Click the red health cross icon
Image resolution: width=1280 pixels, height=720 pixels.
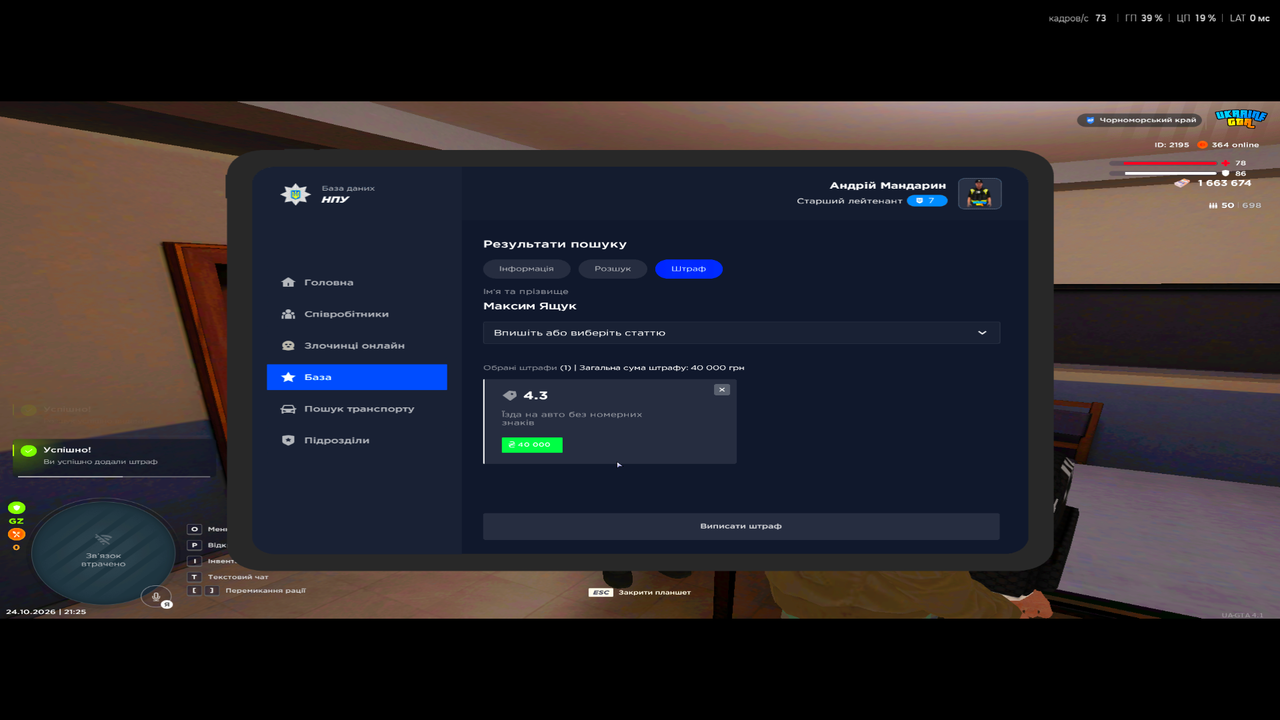1225,163
